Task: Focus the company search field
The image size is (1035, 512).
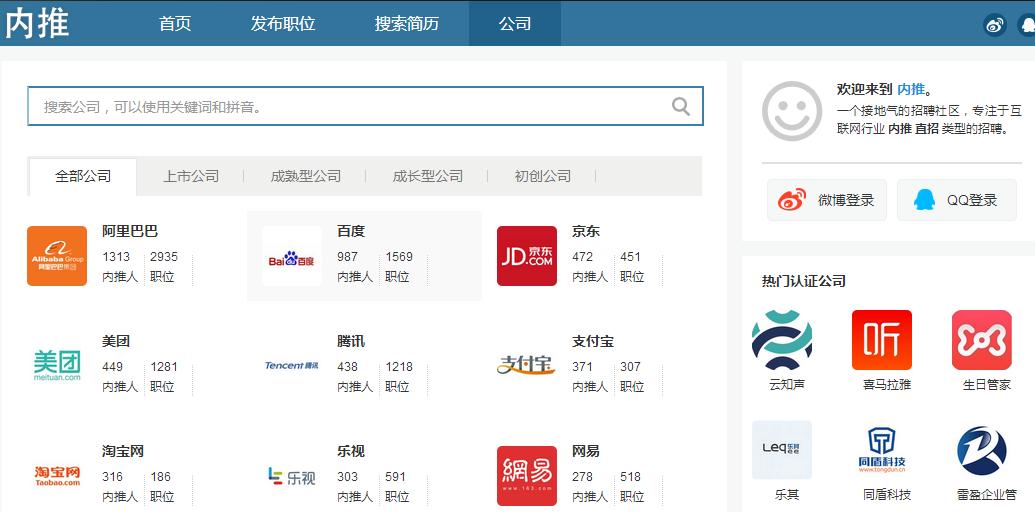Action: 365,106
